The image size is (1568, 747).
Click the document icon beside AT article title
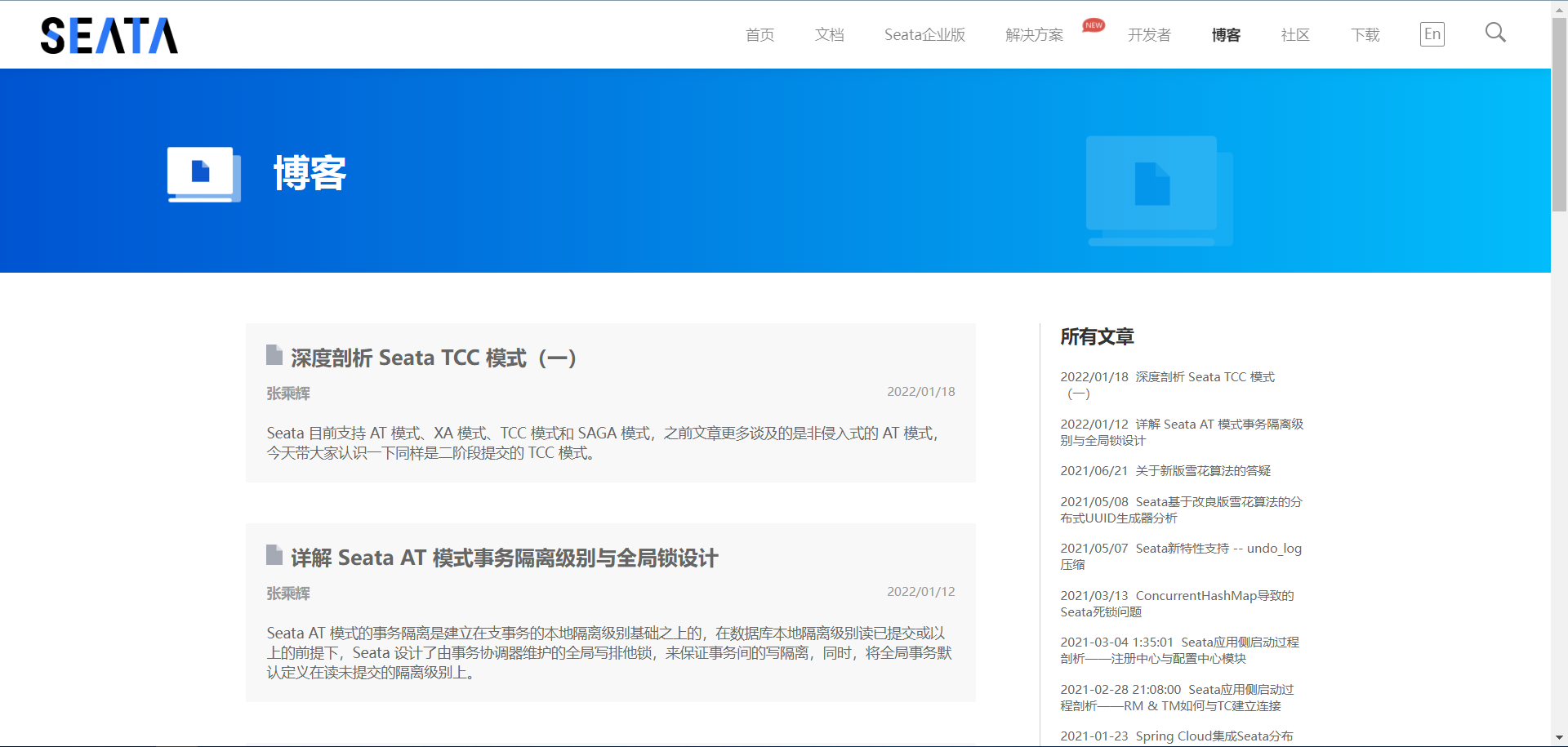tap(274, 555)
